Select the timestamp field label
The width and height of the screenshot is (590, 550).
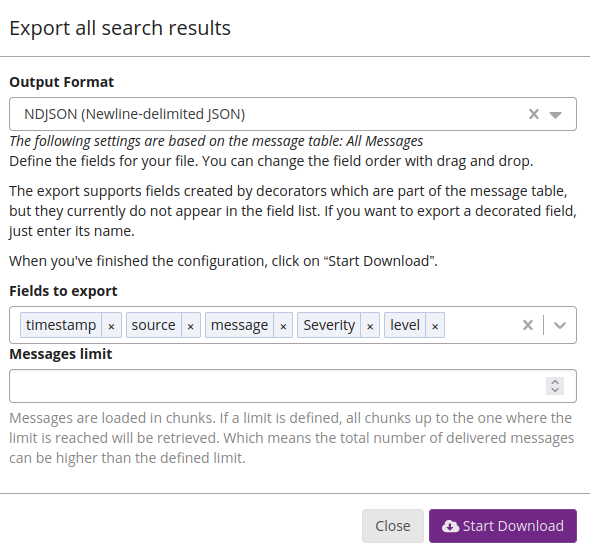pos(61,325)
